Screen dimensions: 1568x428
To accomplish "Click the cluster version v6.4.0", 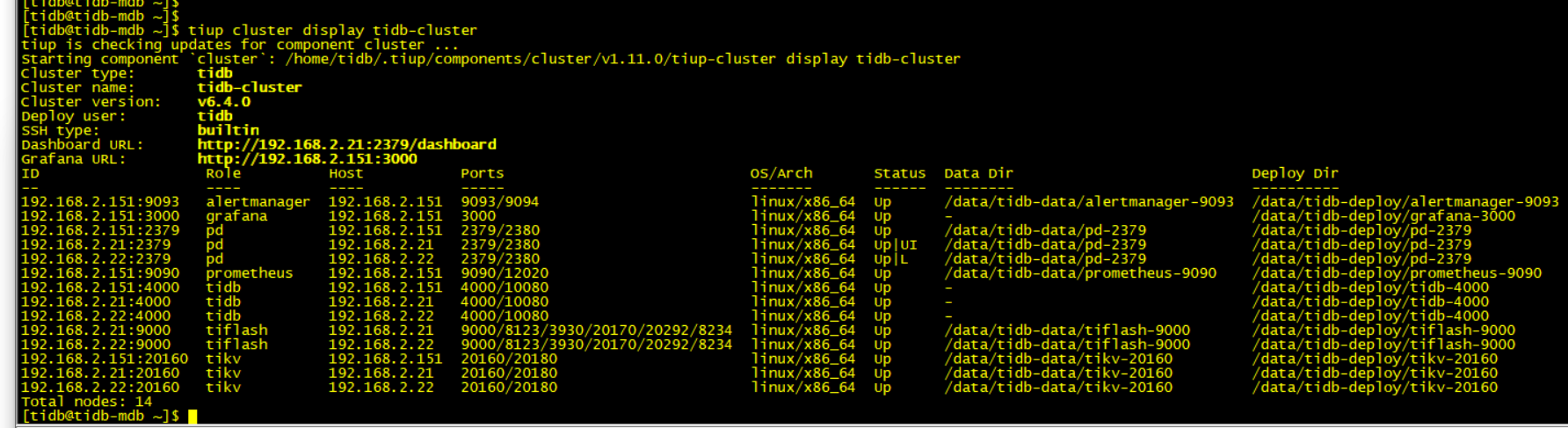I will tap(223, 102).
